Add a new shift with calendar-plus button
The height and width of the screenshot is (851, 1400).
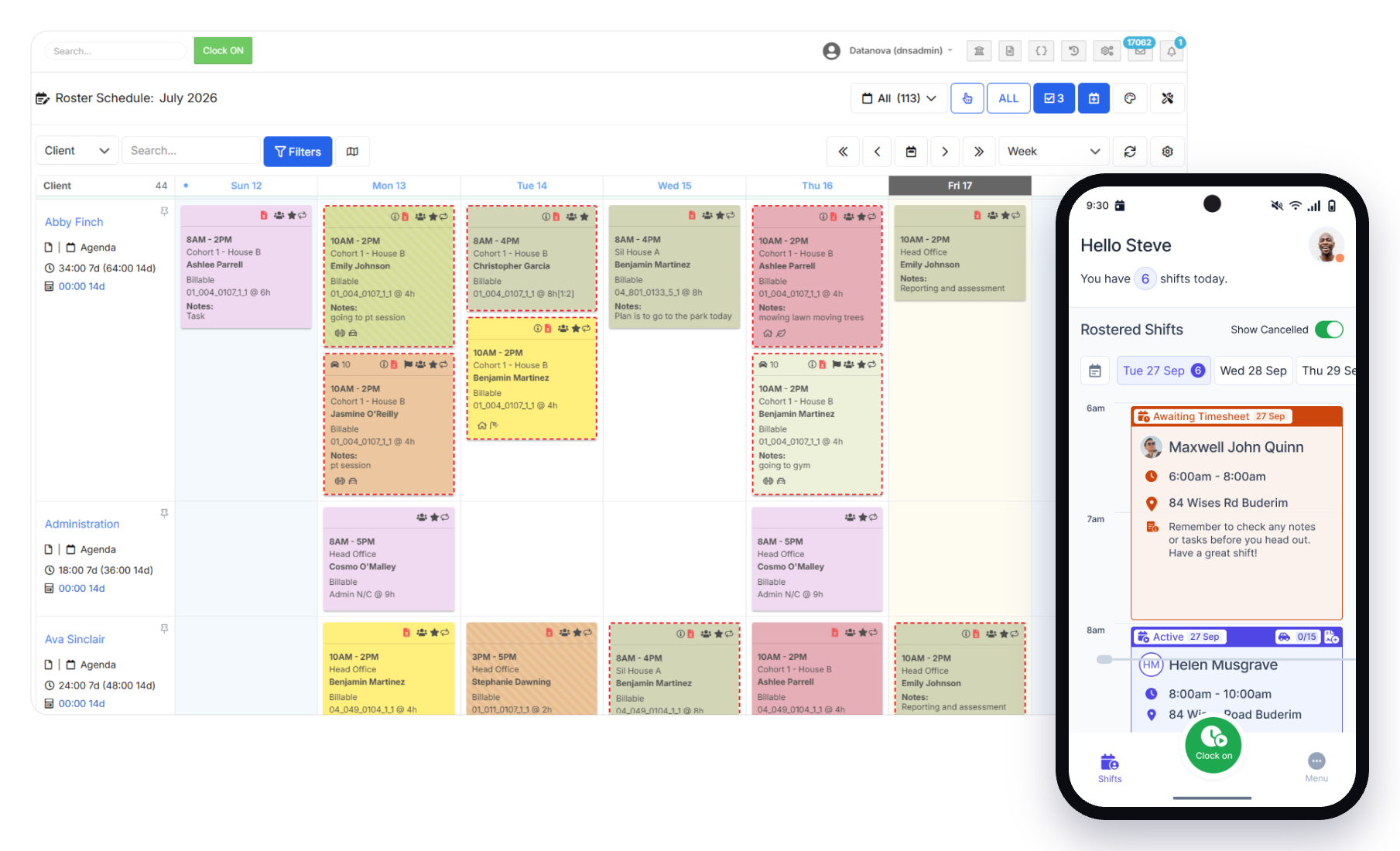coord(1094,98)
